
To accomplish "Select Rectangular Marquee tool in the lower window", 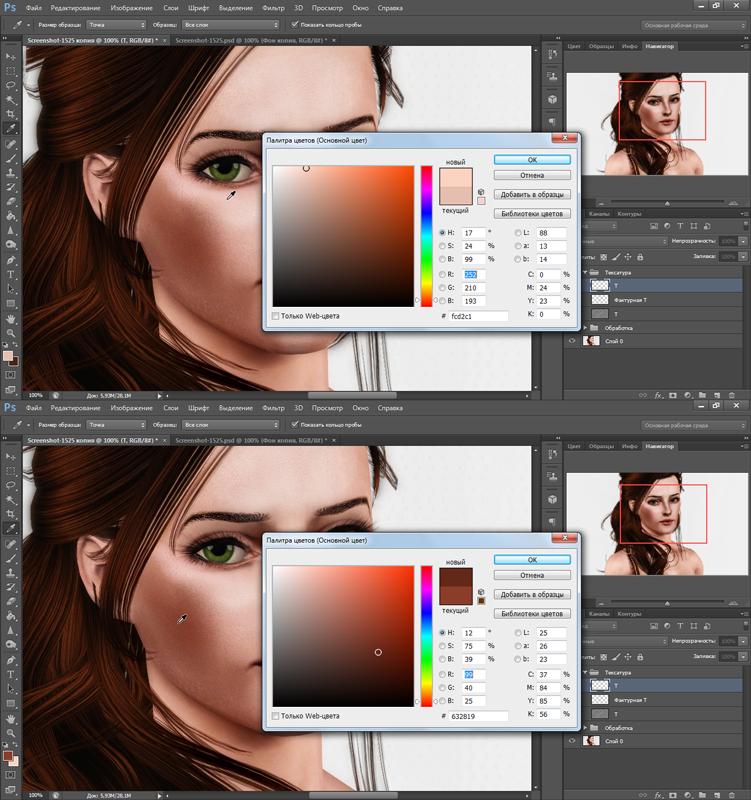I will (11, 471).
